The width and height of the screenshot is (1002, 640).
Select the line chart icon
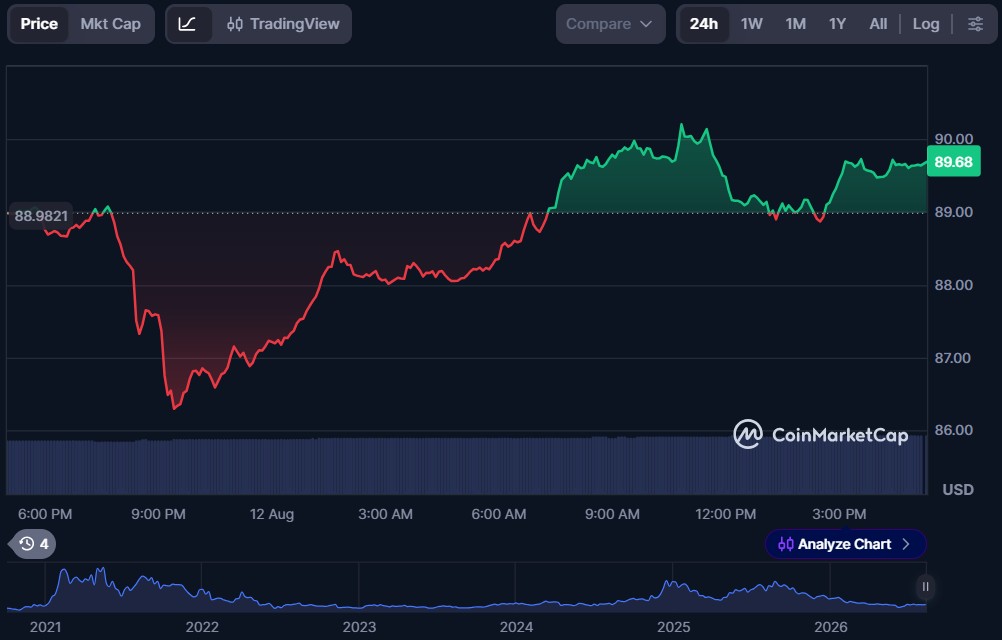point(187,24)
